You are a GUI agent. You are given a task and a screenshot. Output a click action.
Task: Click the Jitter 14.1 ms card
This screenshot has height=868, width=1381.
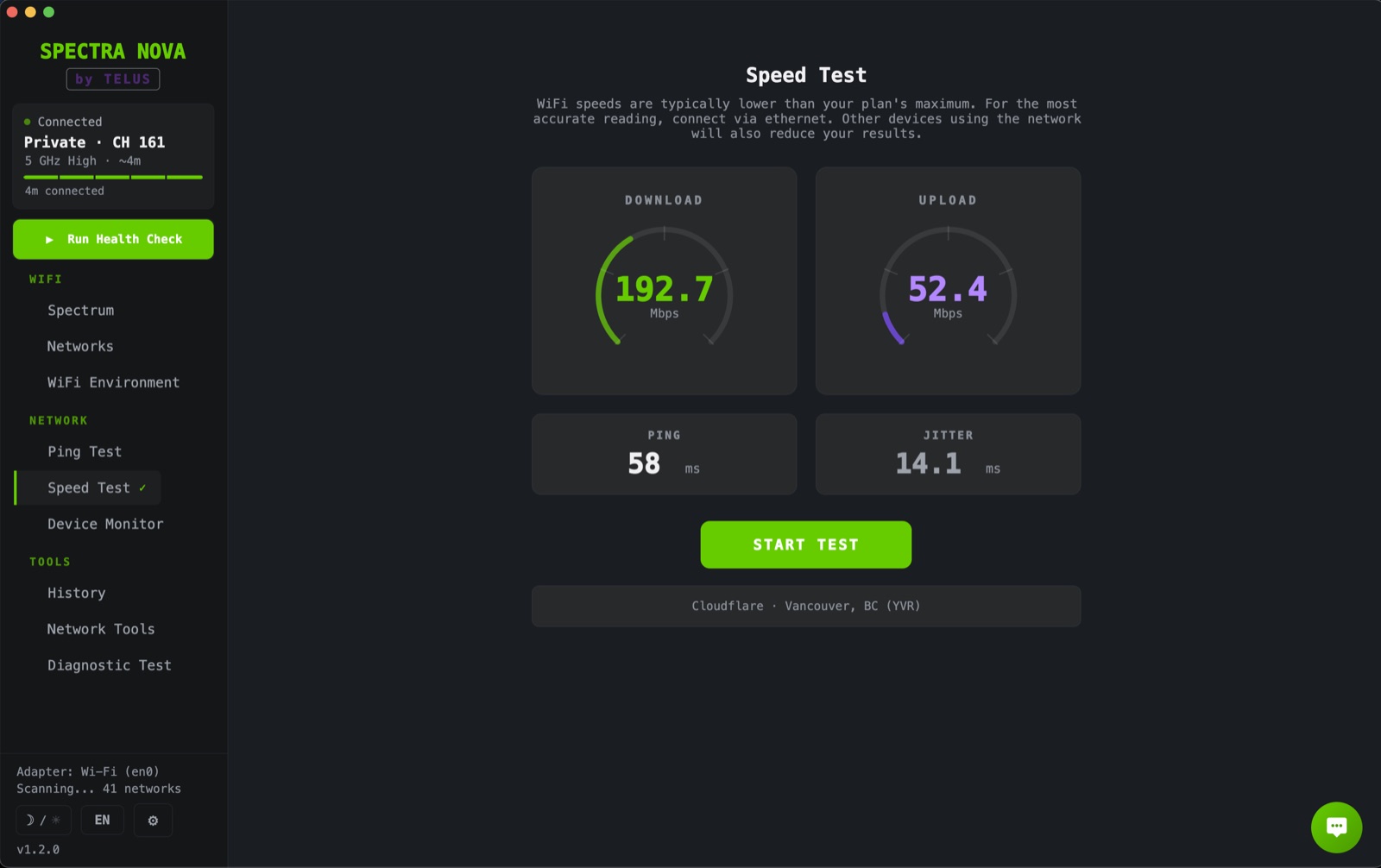click(948, 454)
